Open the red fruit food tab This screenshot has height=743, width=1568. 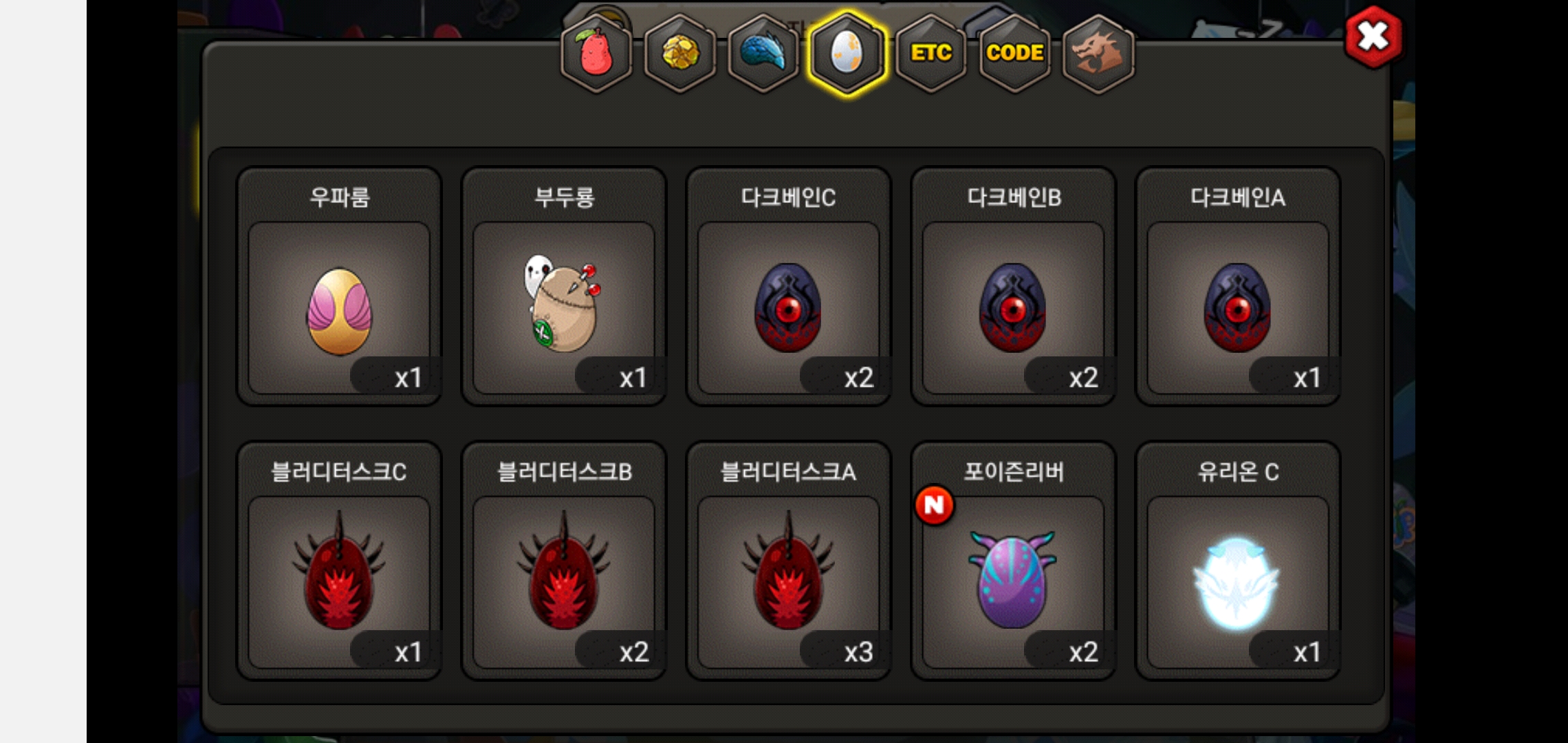[596, 53]
